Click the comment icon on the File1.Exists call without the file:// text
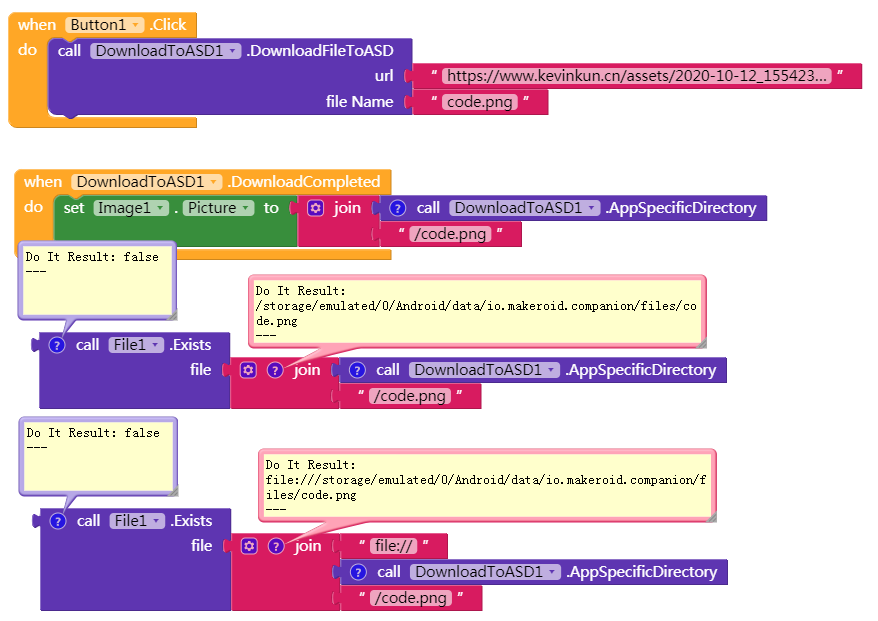This screenshot has width=878, height=621. click(57, 345)
